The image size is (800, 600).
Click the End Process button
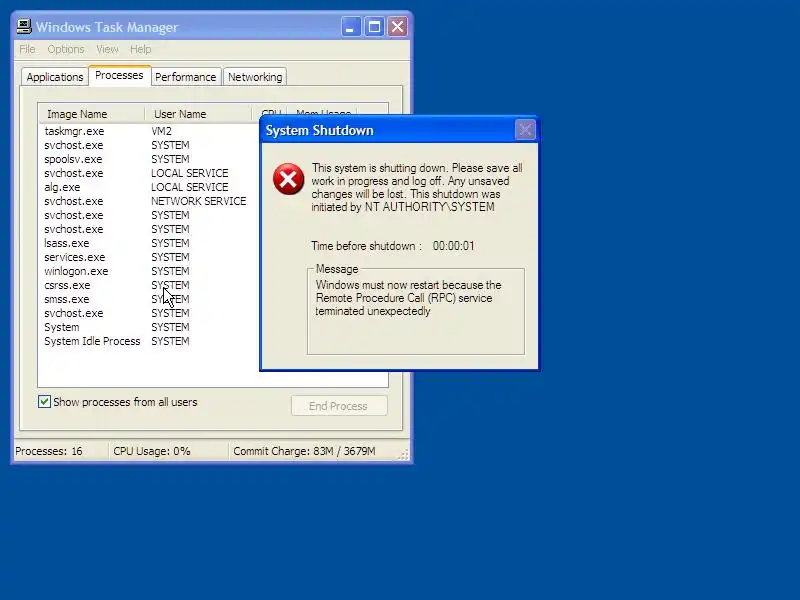click(x=339, y=406)
